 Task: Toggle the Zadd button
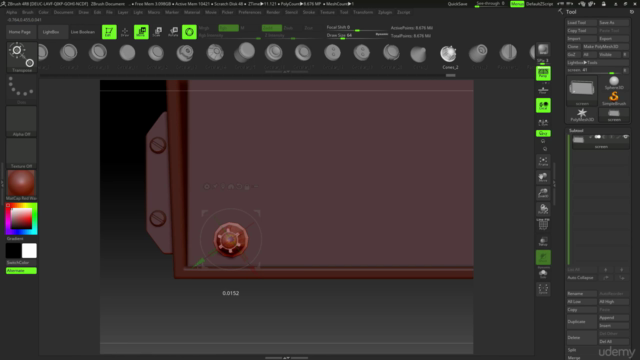[x=272, y=28]
